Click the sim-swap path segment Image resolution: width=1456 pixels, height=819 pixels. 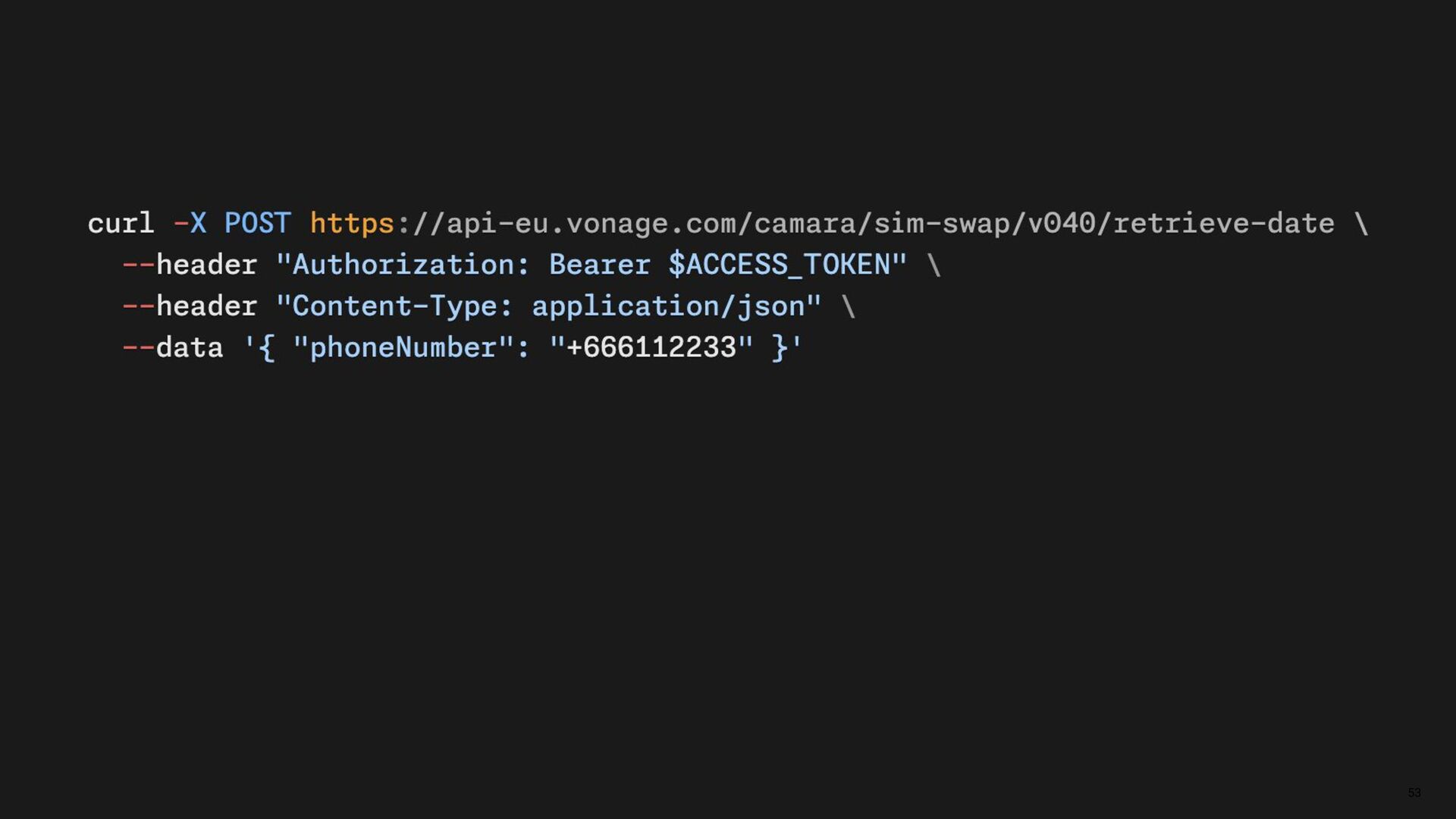pyautogui.click(x=942, y=224)
